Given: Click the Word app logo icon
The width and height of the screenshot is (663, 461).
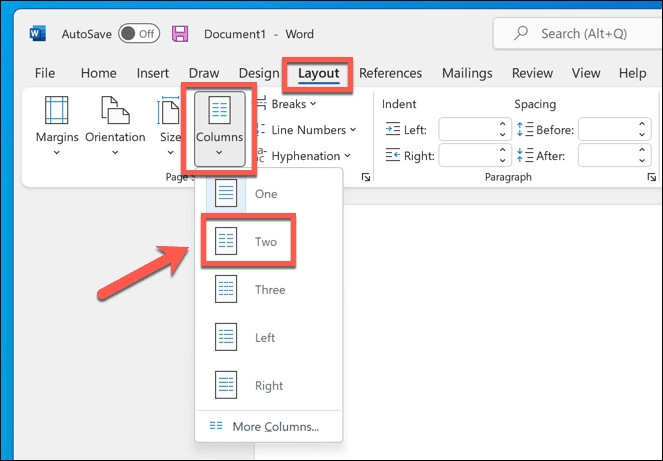Looking at the screenshot, I should (x=38, y=33).
